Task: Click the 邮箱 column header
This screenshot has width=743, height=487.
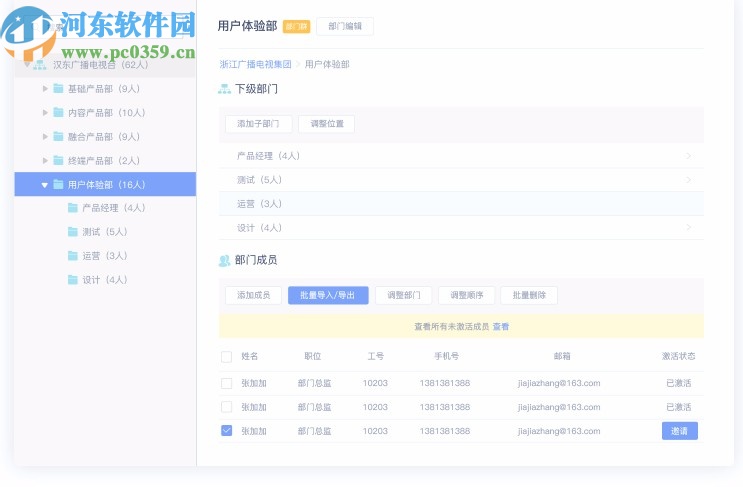Action: (x=562, y=356)
